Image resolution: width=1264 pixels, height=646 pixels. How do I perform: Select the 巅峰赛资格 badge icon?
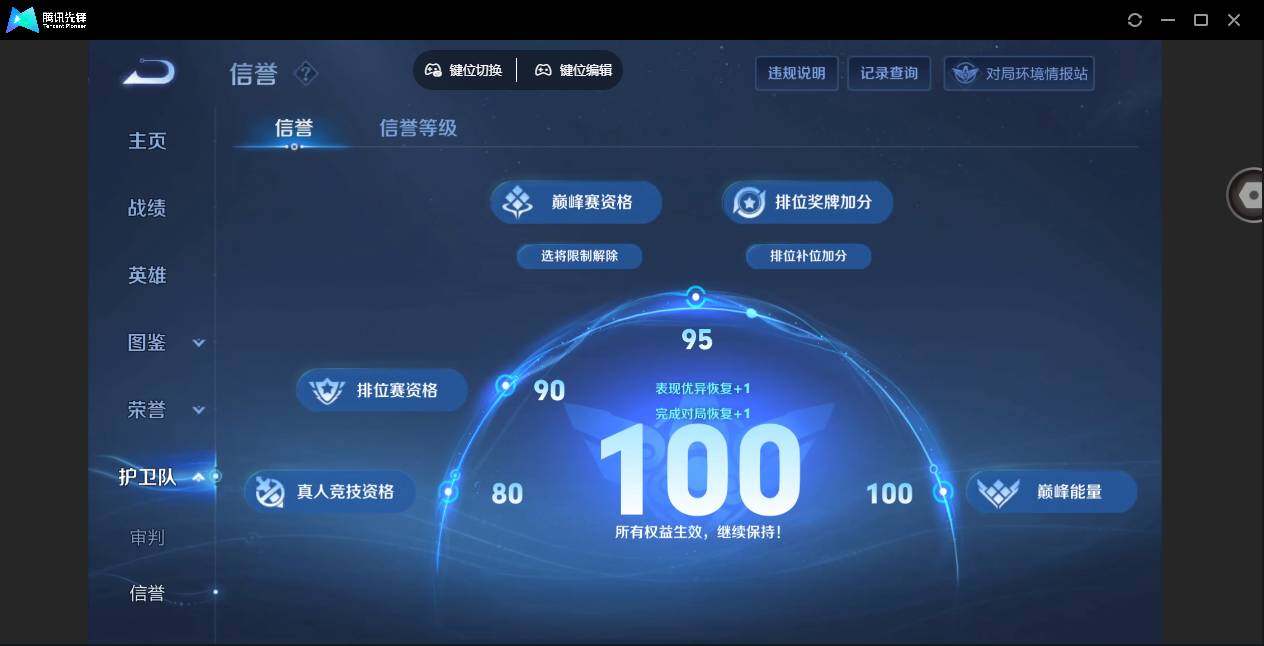pyautogui.click(x=516, y=201)
